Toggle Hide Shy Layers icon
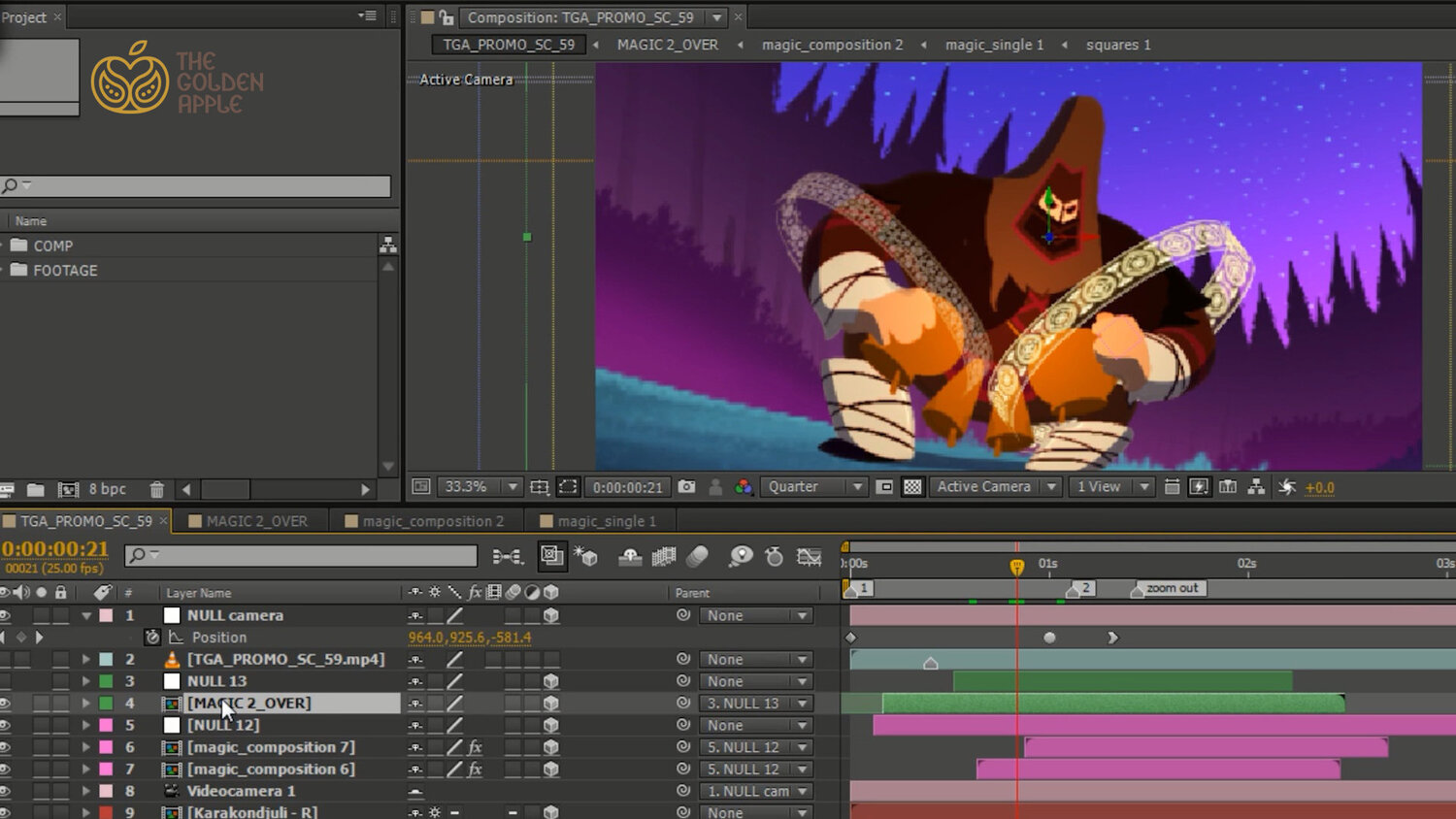Image resolution: width=1456 pixels, height=819 pixels. [x=630, y=556]
